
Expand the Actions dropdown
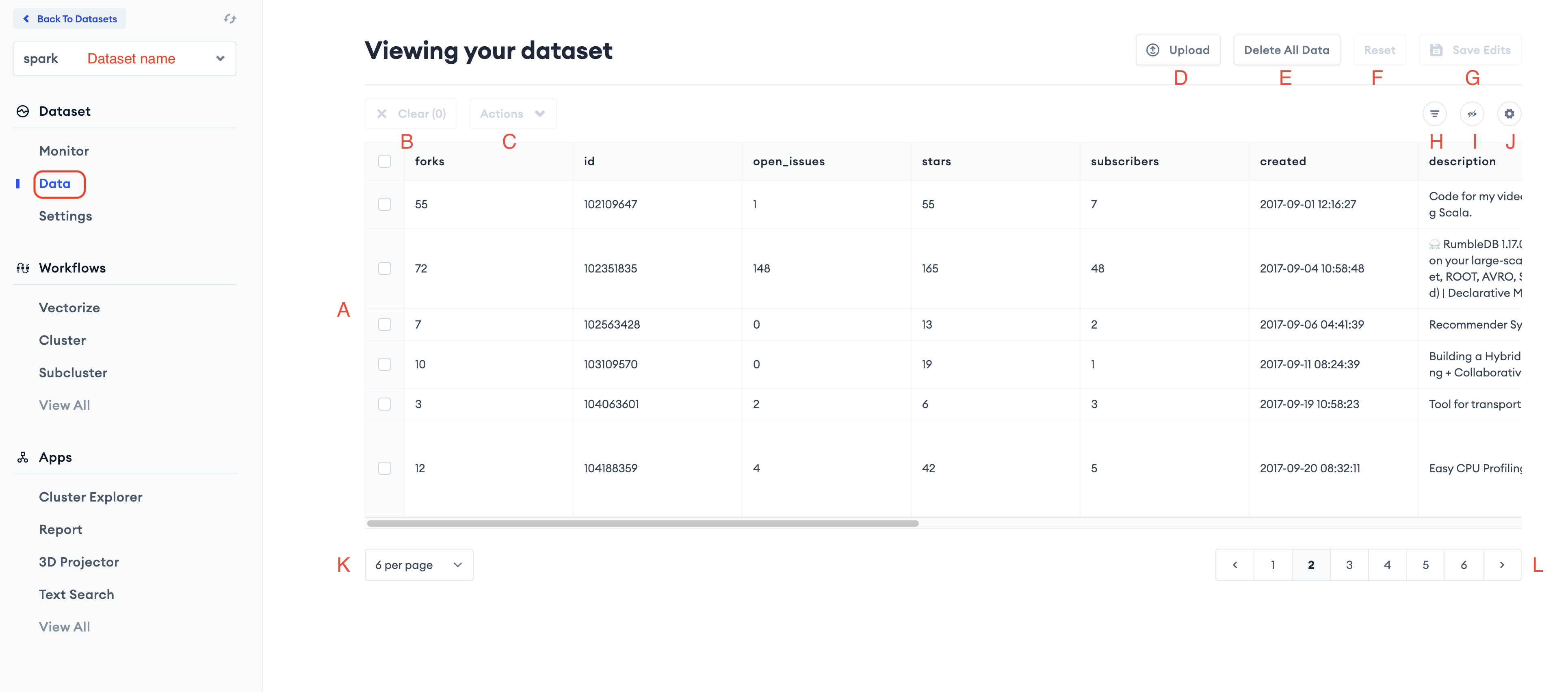pyautogui.click(x=513, y=114)
